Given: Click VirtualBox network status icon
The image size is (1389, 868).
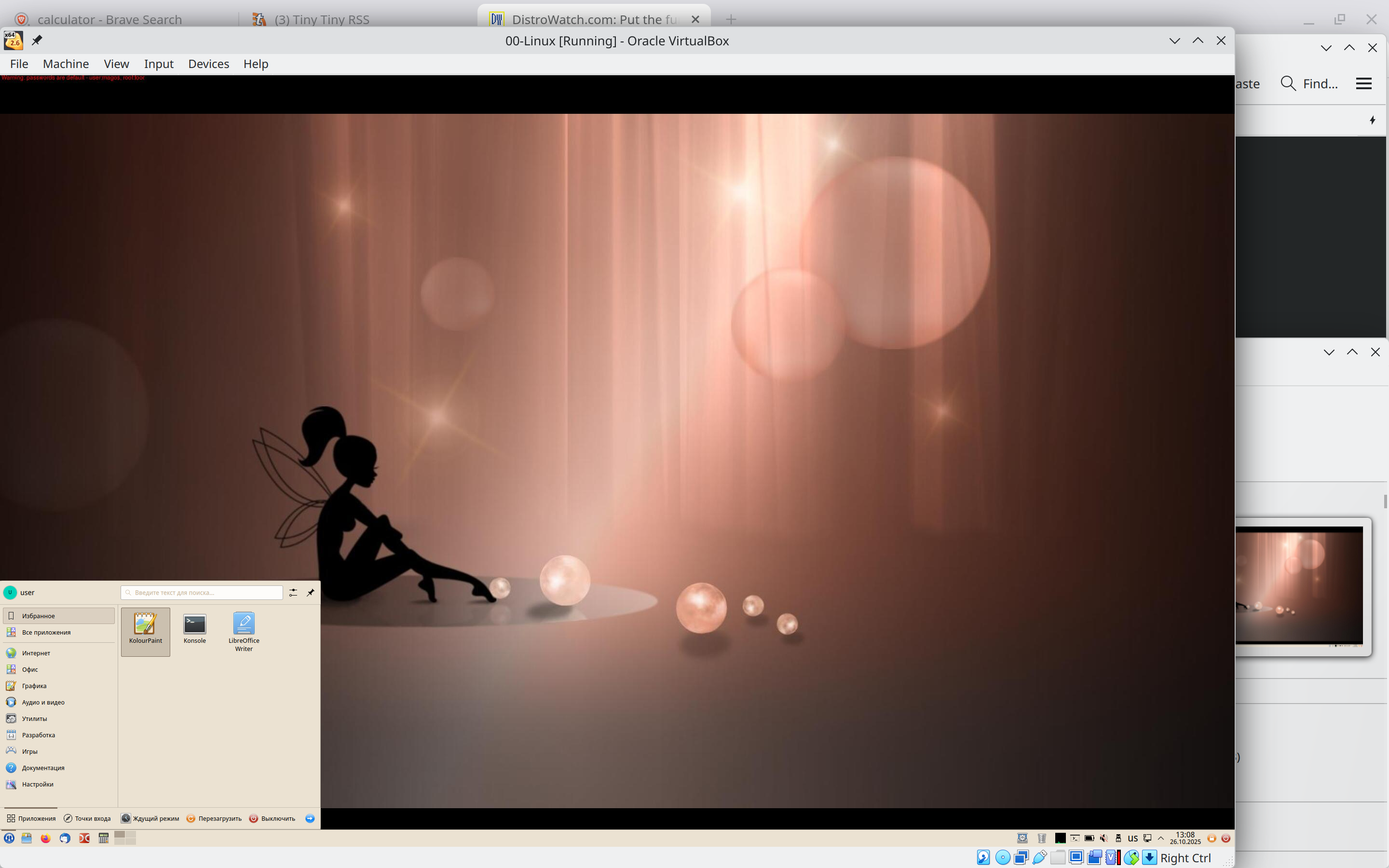Looking at the screenshot, I should click(1021, 858).
